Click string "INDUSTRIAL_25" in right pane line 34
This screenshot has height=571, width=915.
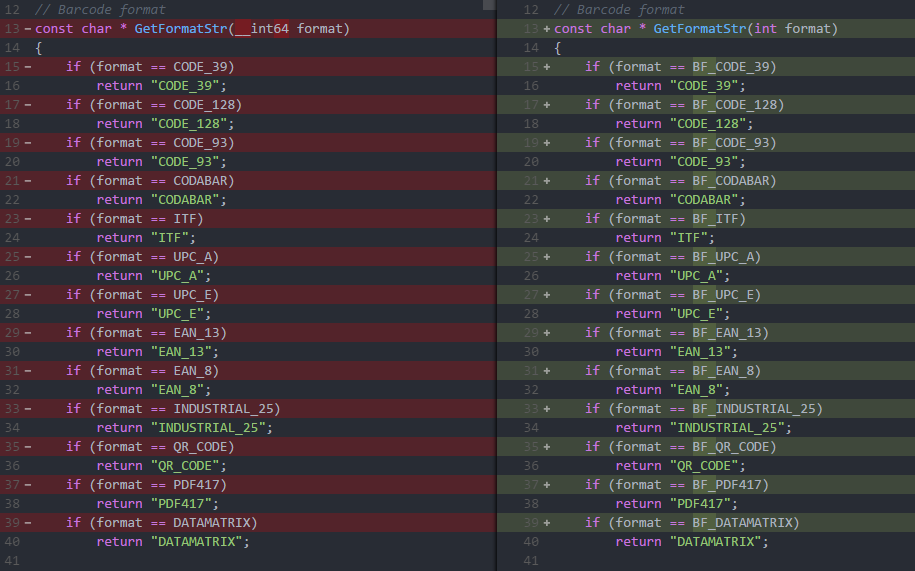[x=727, y=428]
